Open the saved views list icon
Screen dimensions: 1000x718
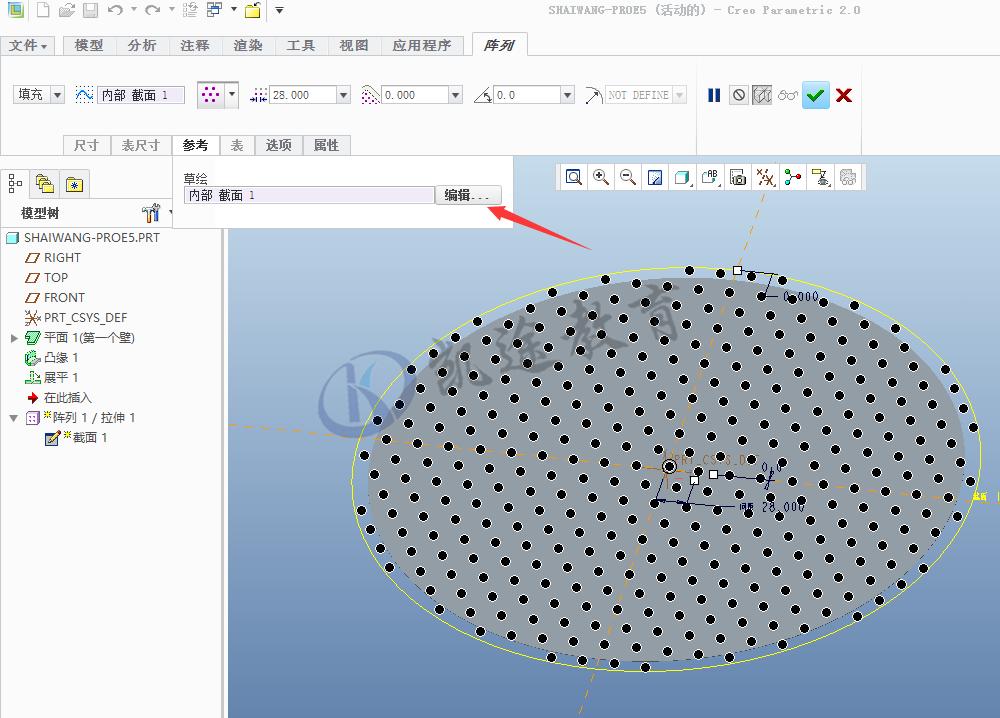[737, 177]
